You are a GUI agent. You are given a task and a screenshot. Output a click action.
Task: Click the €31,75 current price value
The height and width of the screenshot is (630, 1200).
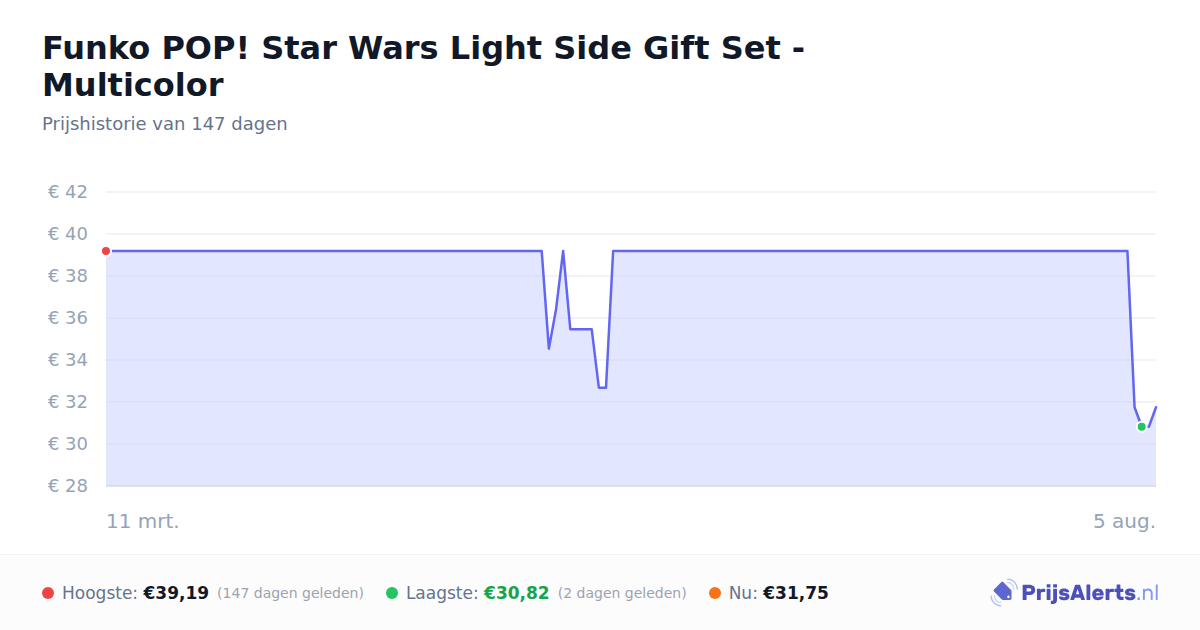point(796,593)
